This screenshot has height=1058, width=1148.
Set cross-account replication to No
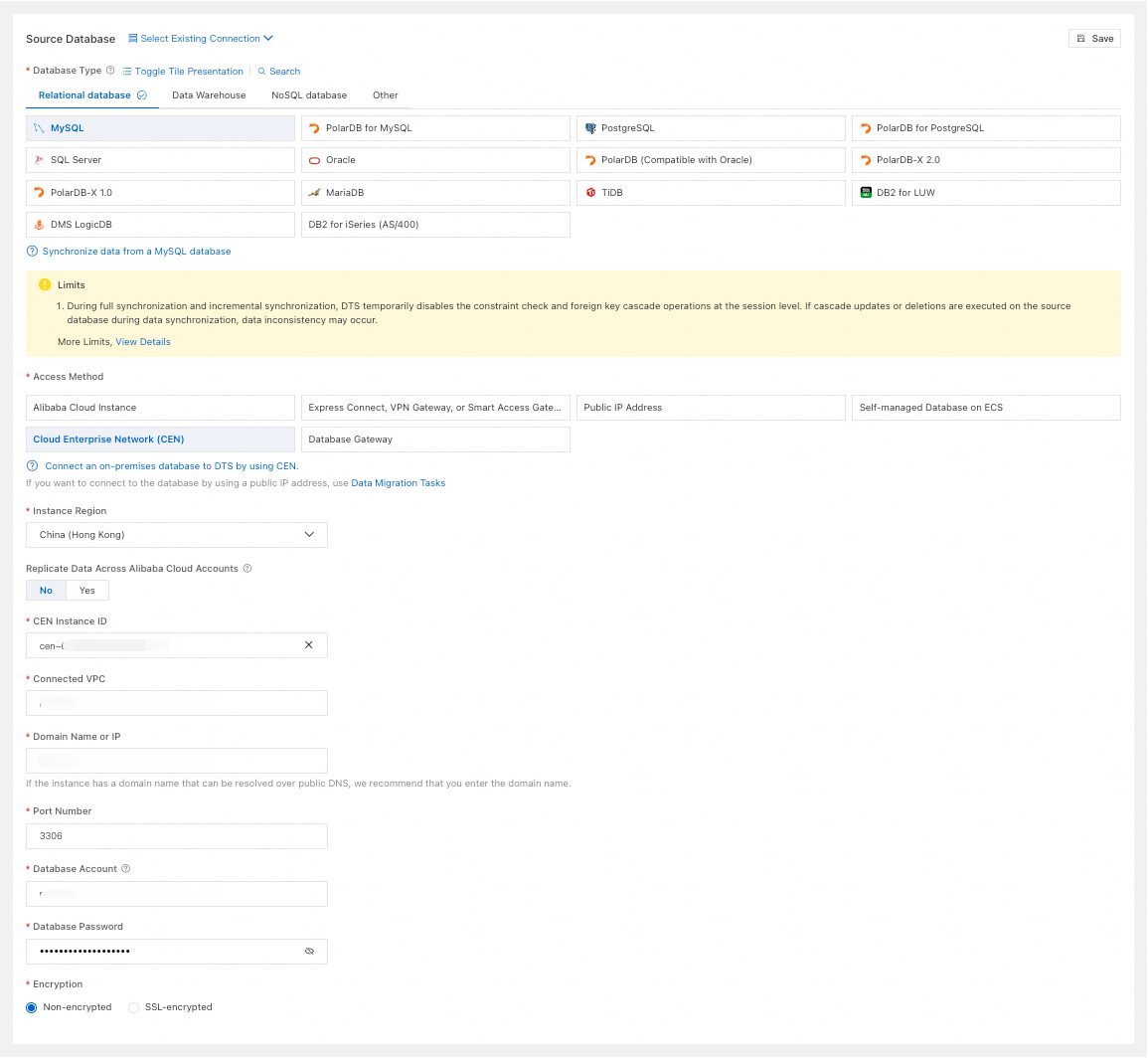click(46, 591)
